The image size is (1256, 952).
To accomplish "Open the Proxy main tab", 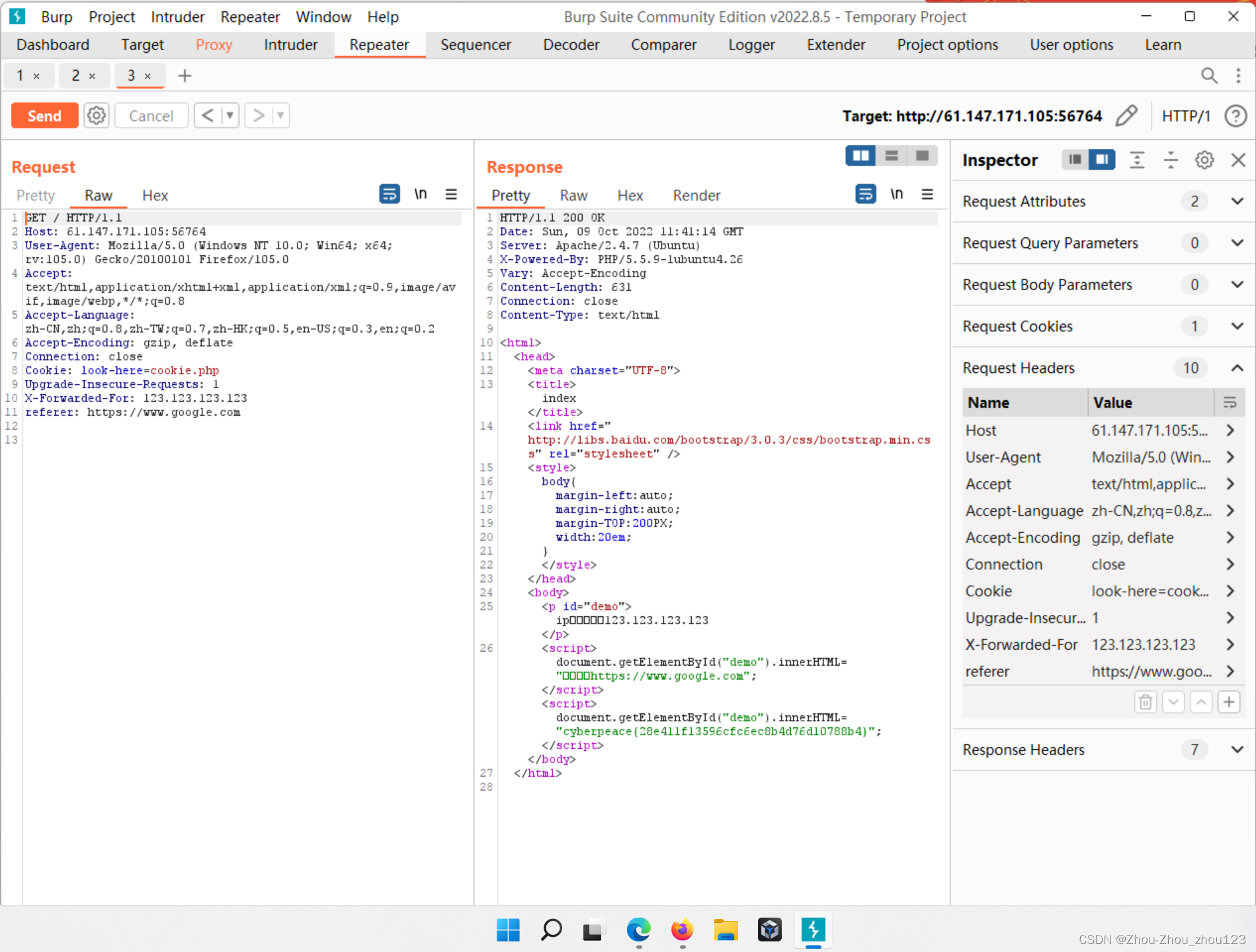I will (x=214, y=44).
